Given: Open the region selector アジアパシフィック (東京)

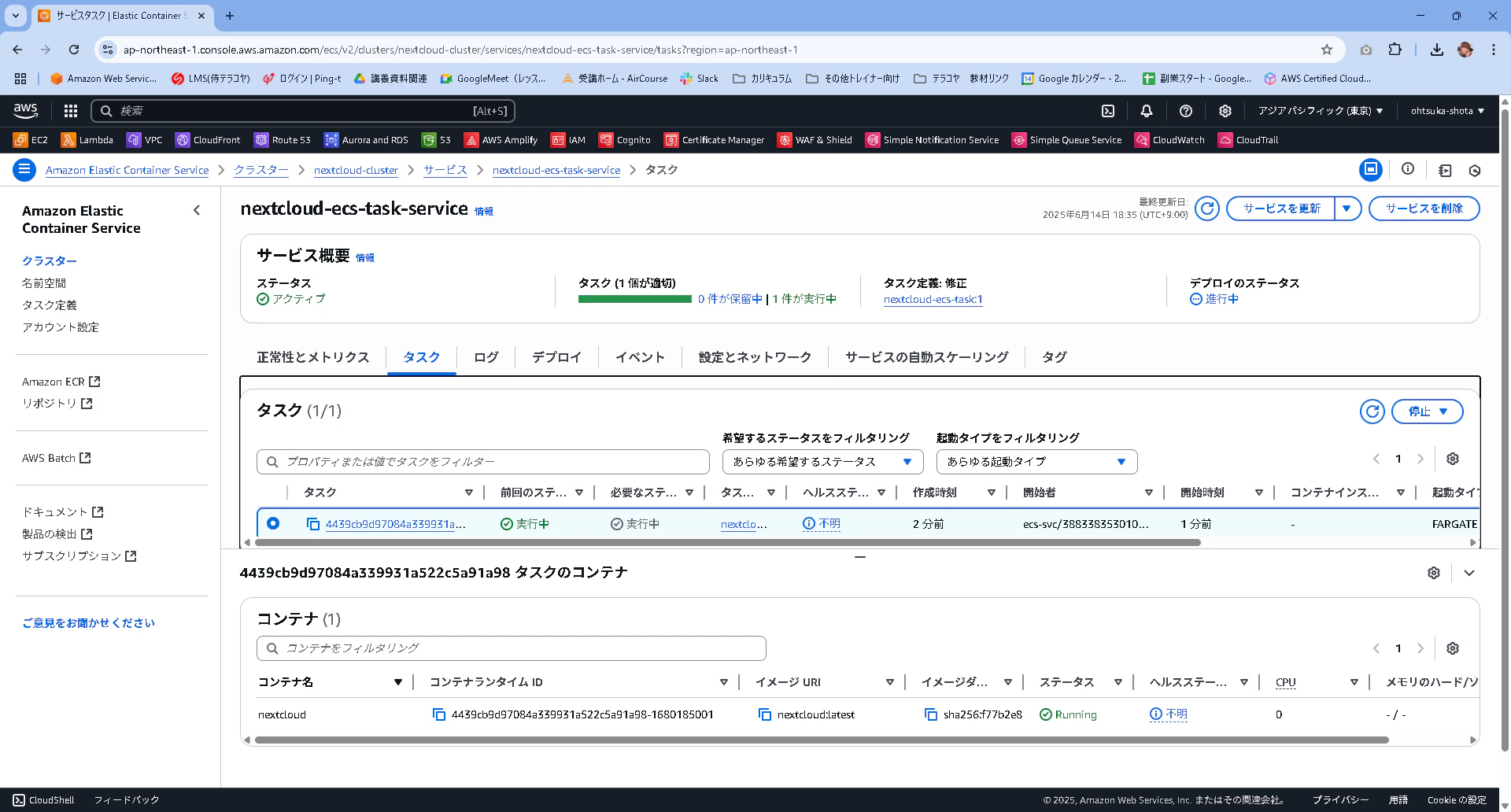Looking at the screenshot, I should [1320, 111].
